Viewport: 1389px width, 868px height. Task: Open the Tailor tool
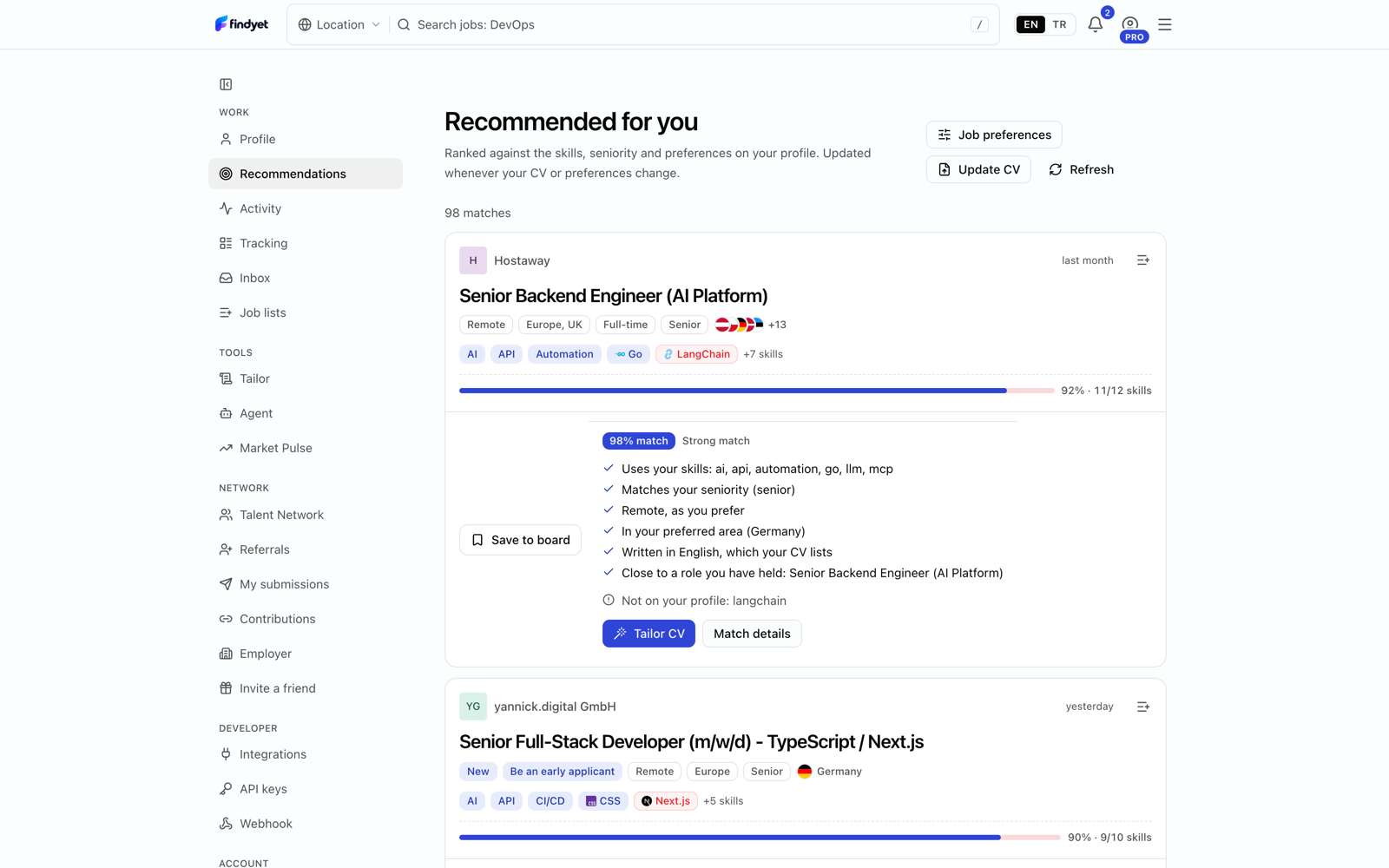(x=306, y=378)
